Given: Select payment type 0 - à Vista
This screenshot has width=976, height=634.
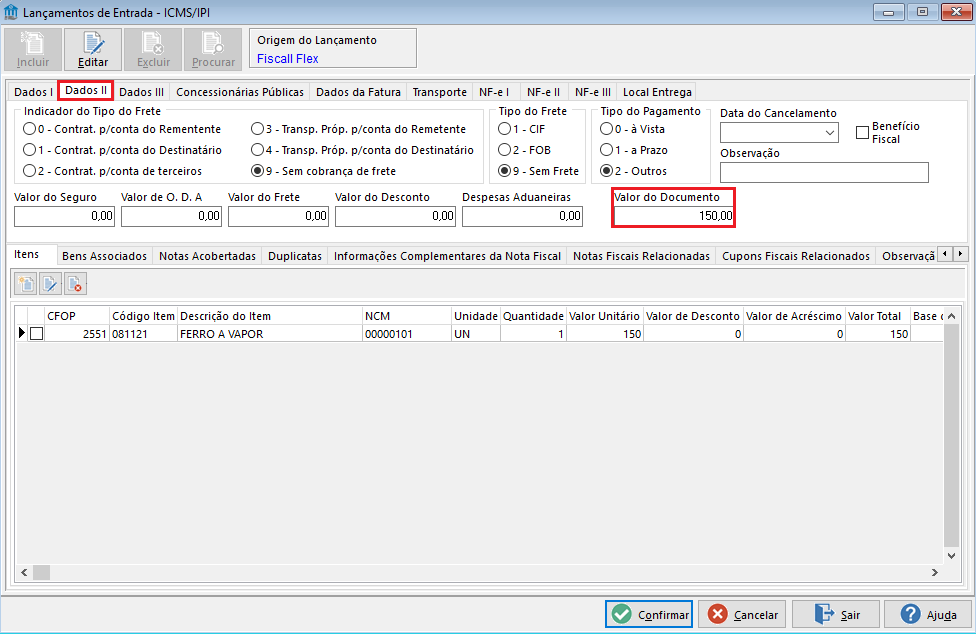Looking at the screenshot, I should tap(632, 129).
